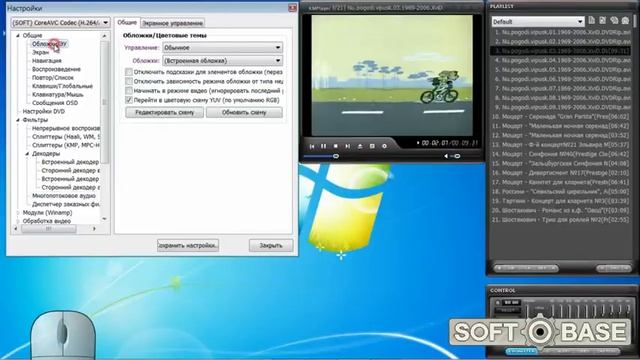Click the power icon in the Control panel
Viewport: 640px width, 360px height.
point(497,302)
